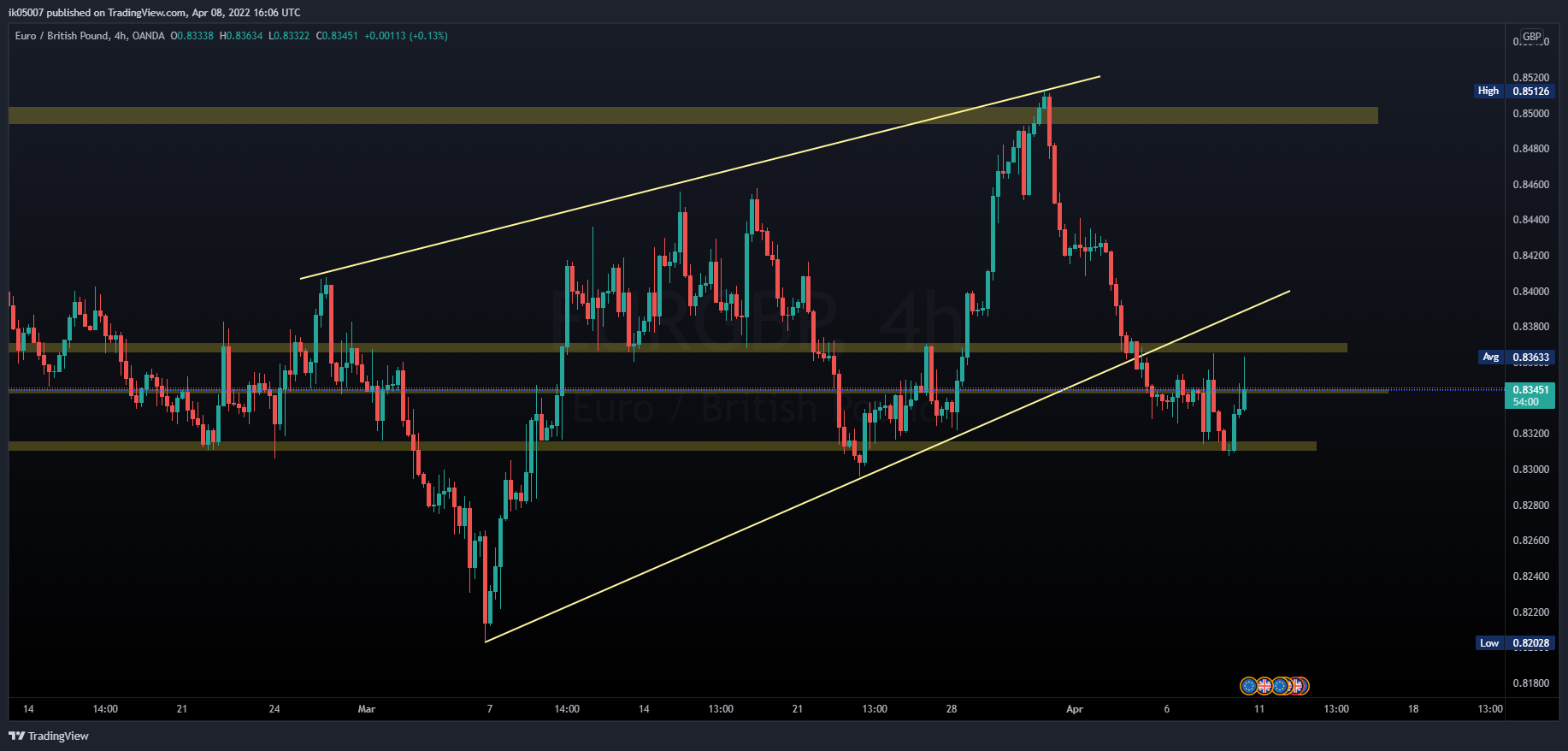Click the close value C0.83451 in legend
This screenshot has width=1568, height=751.
[337, 36]
